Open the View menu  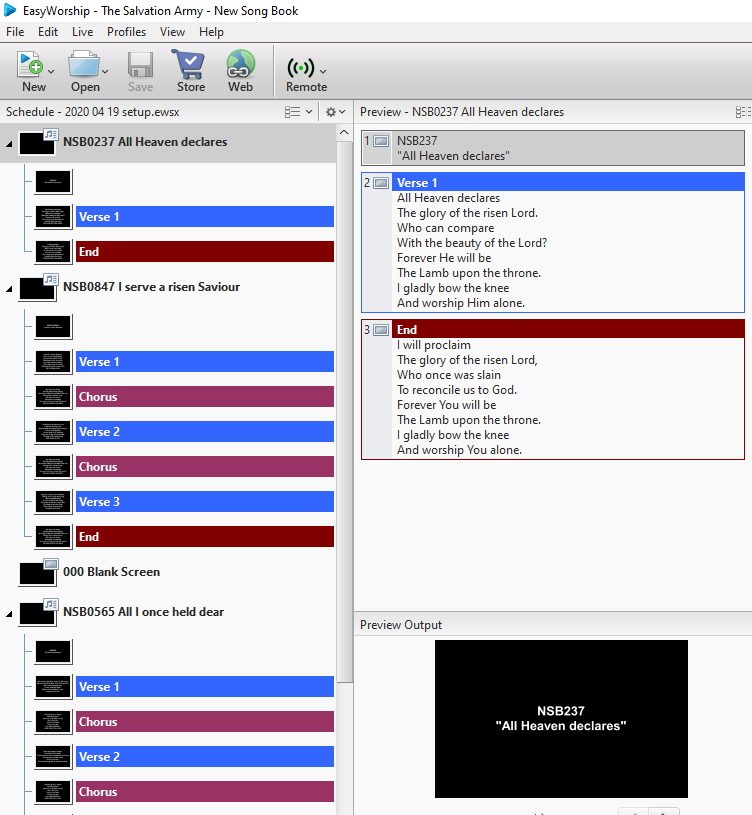coord(172,32)
